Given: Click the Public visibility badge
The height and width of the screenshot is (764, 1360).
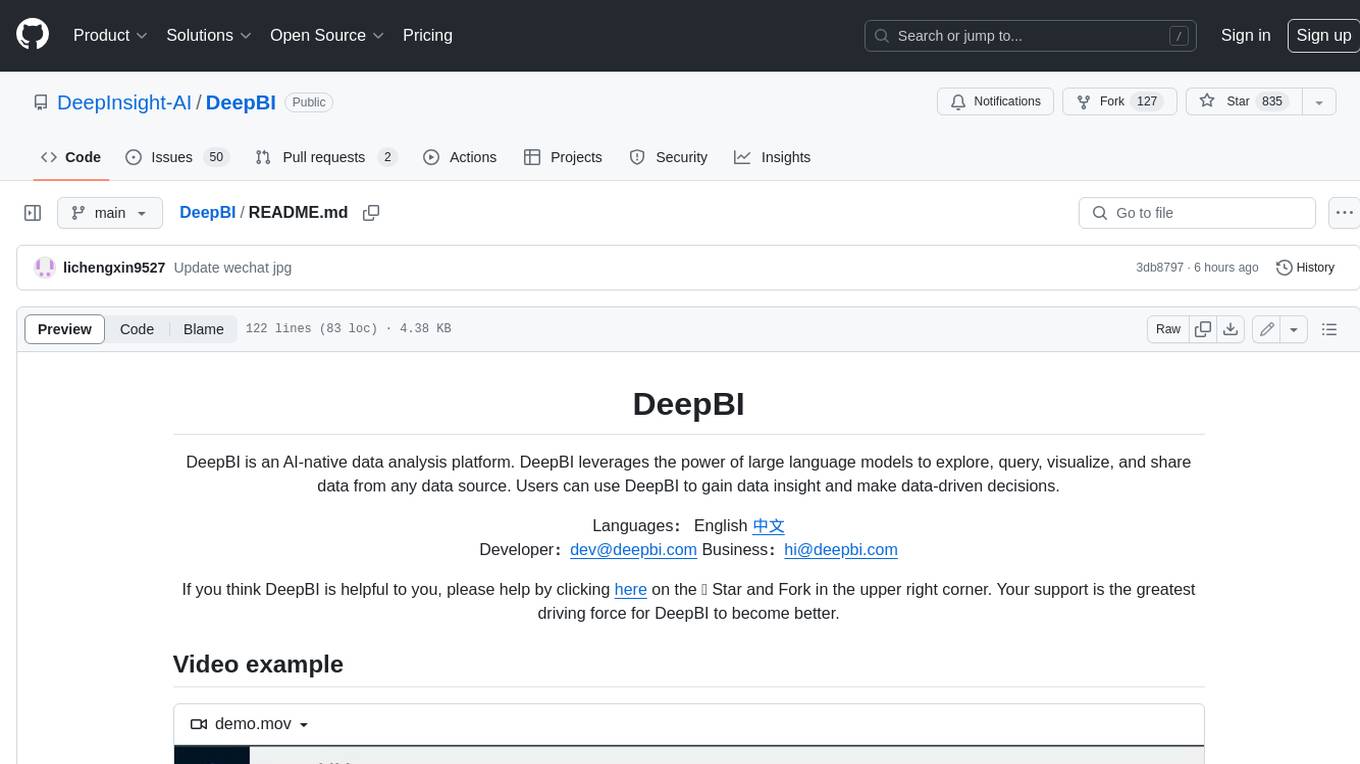Looking at the screenshot, I should click(309, 102).
